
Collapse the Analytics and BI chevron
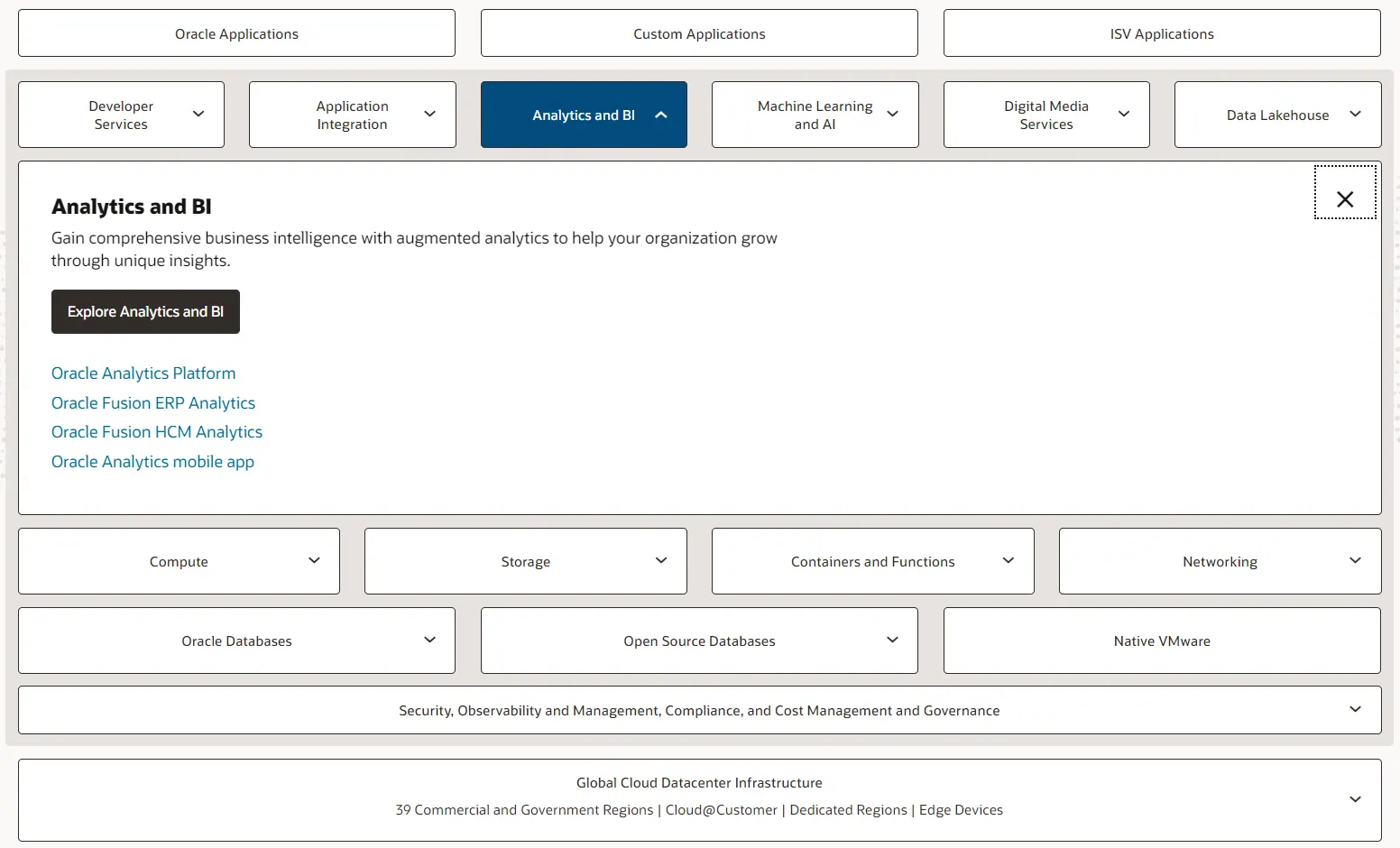(661, 115)
